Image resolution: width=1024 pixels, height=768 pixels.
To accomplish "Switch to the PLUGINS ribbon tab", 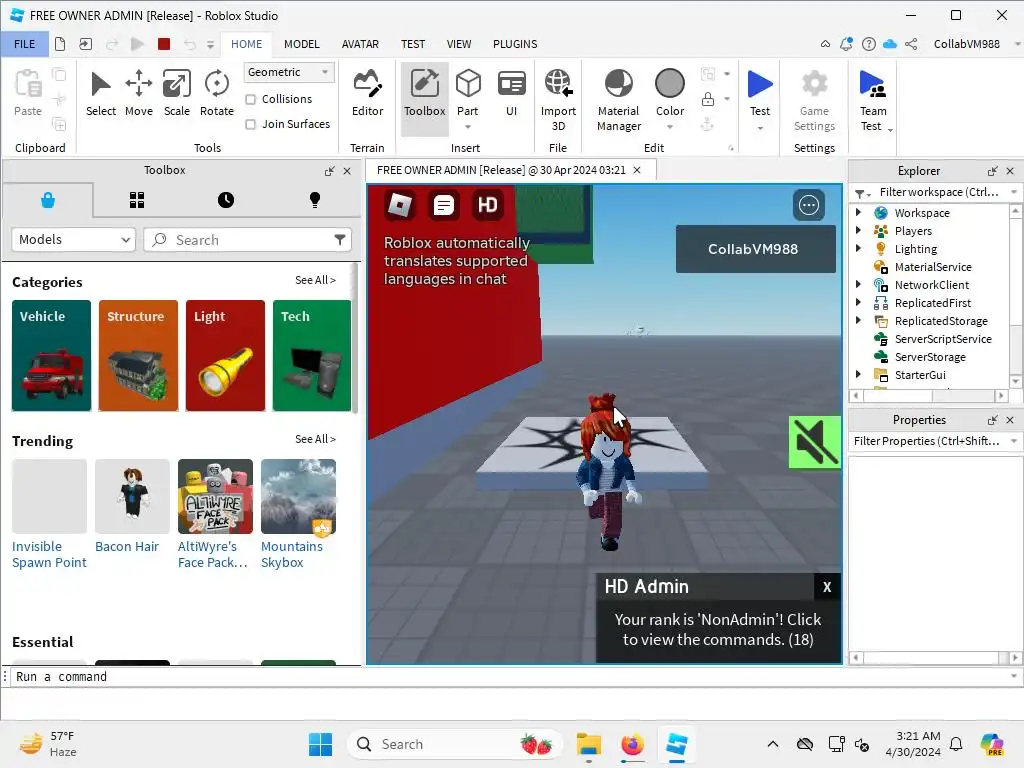I will tap(515, 44).
